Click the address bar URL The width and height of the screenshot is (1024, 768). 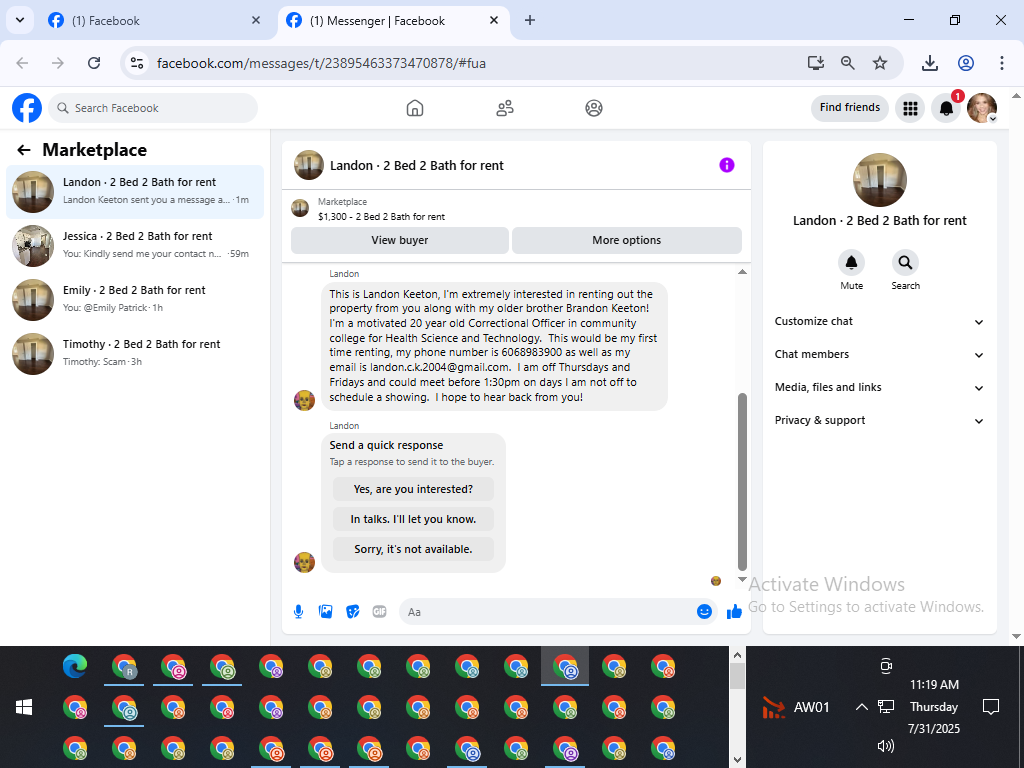(321, 63)
